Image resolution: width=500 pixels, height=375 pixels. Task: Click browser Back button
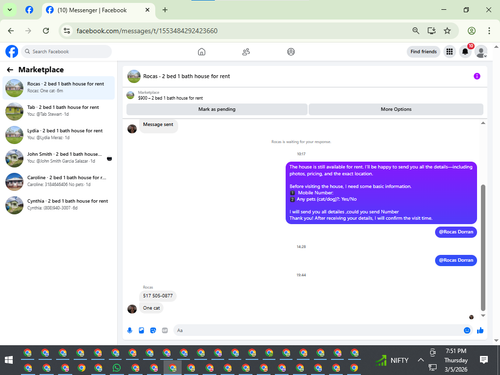[x=11, y=31]
